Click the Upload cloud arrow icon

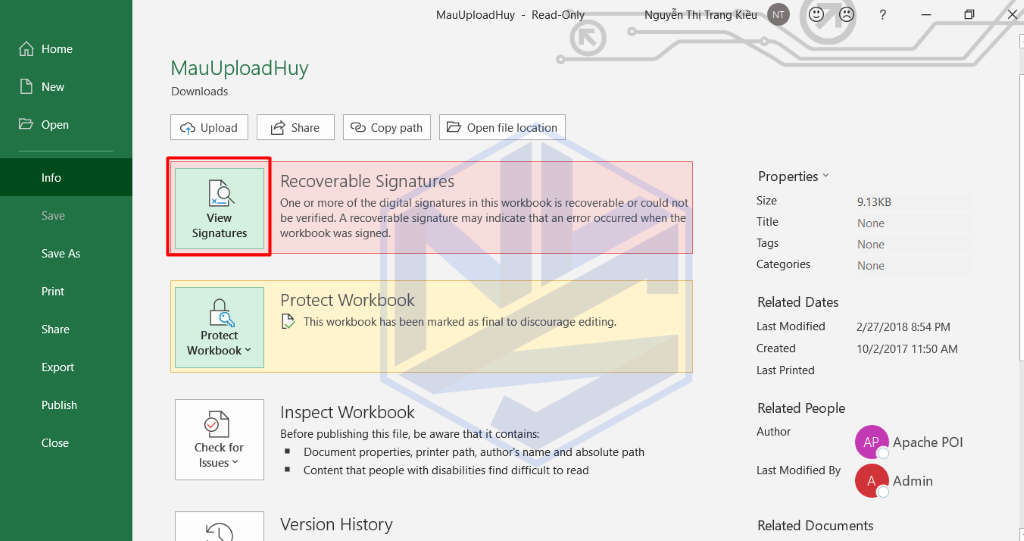[x=187, y=128]
